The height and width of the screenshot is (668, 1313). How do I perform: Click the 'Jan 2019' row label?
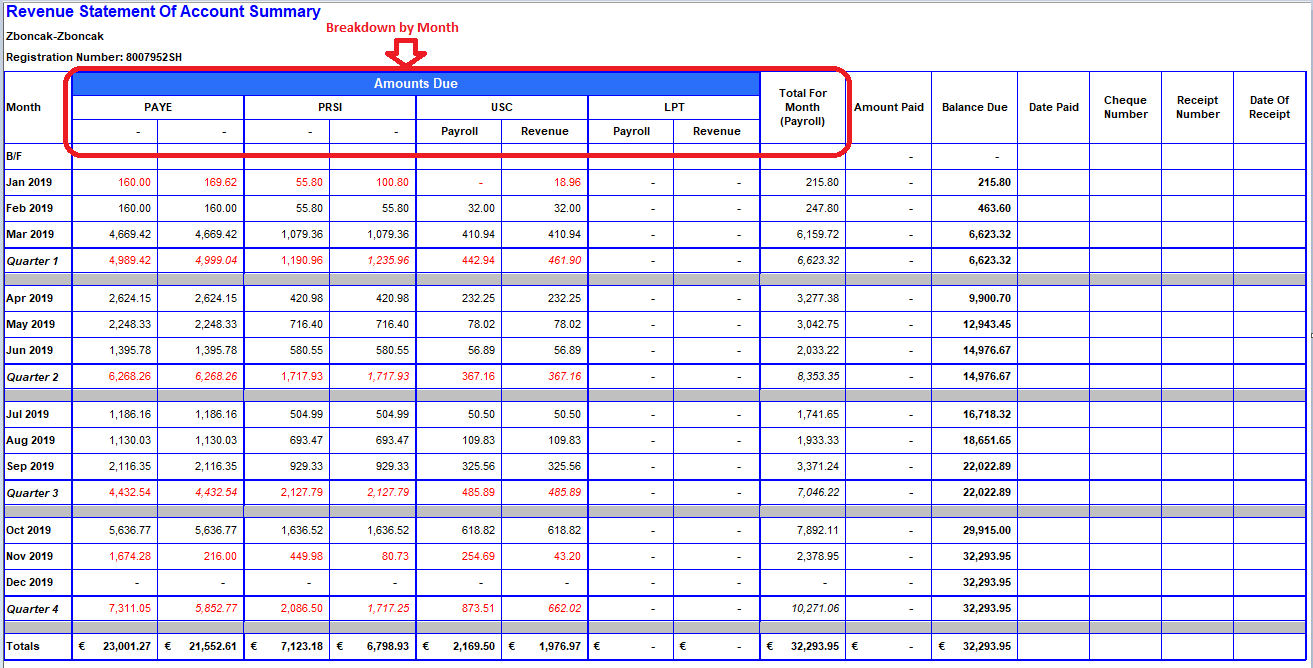tap(29, 183)
